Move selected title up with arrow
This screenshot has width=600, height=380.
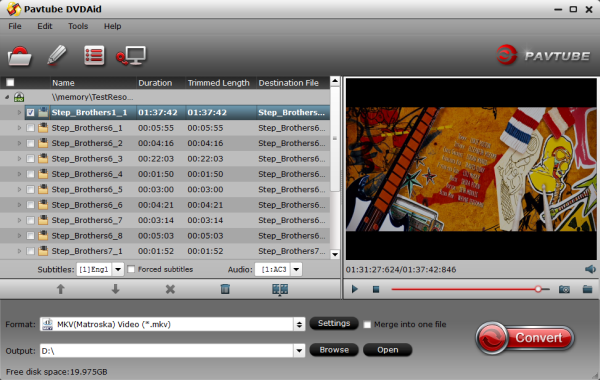coord(60,289)
